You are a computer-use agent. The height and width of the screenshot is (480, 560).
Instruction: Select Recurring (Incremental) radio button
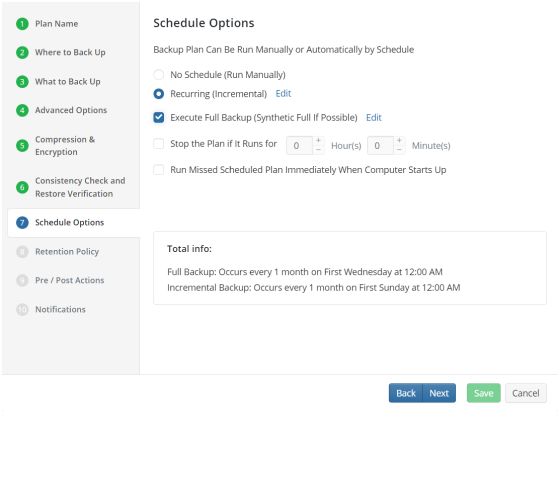click(159, 94)
